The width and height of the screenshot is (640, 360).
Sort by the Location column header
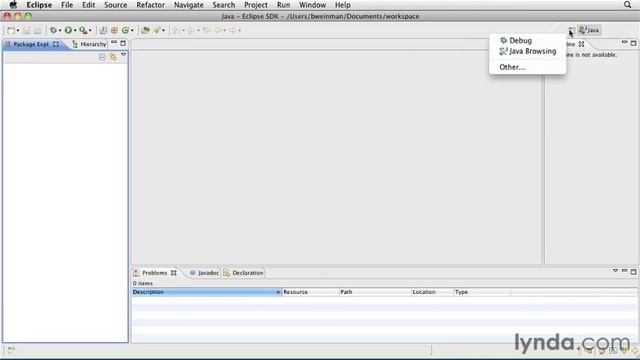pos(432,292)
